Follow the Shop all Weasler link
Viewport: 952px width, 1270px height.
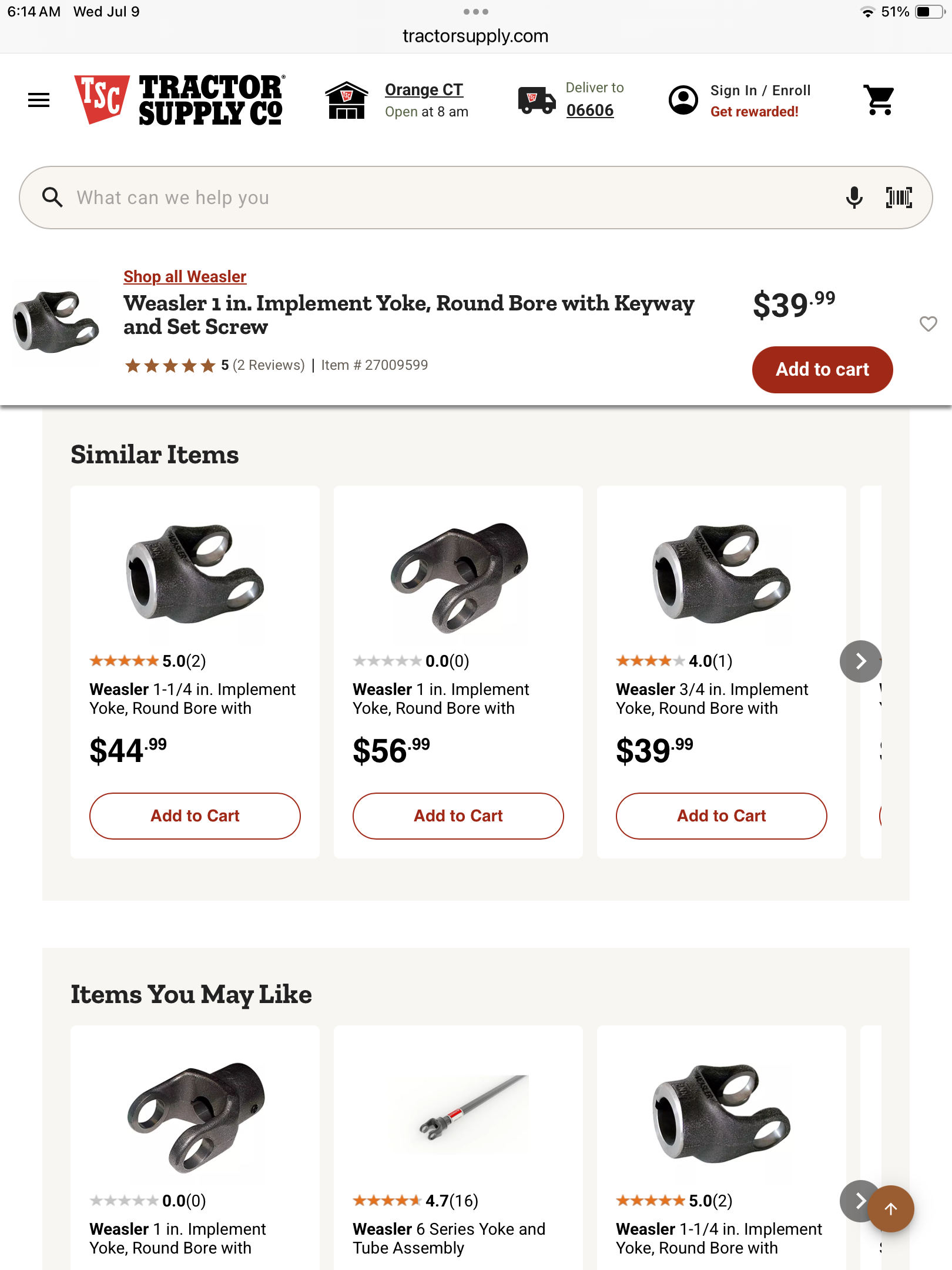coord(185,276)
